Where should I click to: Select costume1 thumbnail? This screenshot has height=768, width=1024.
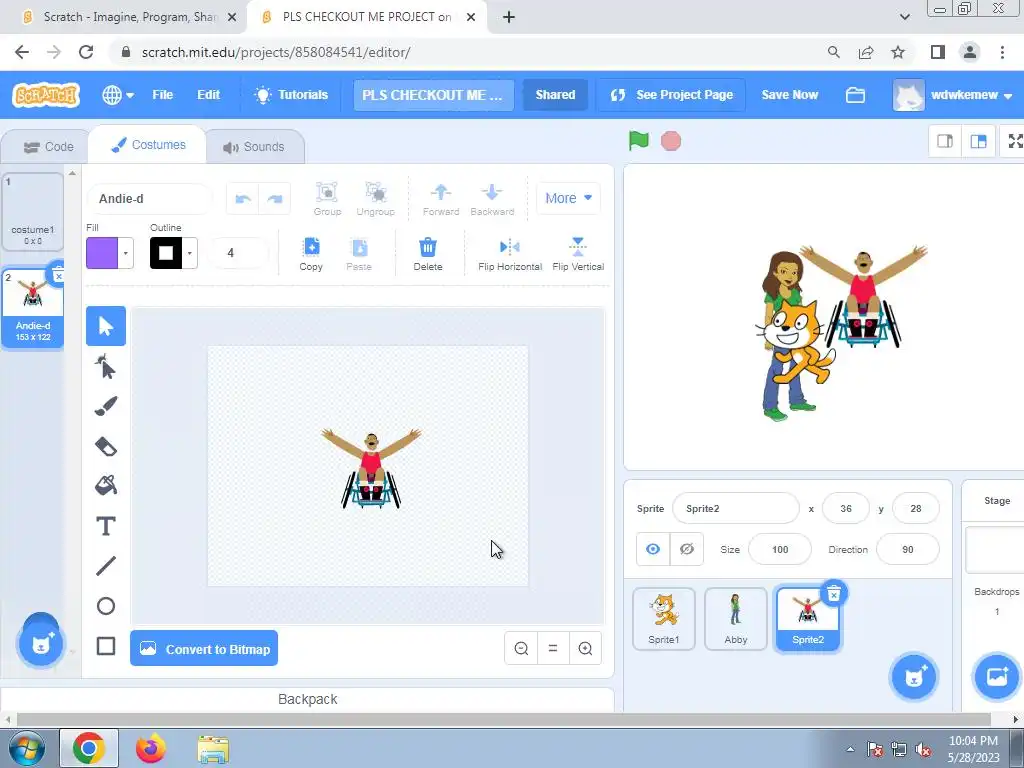pos(33,212)
